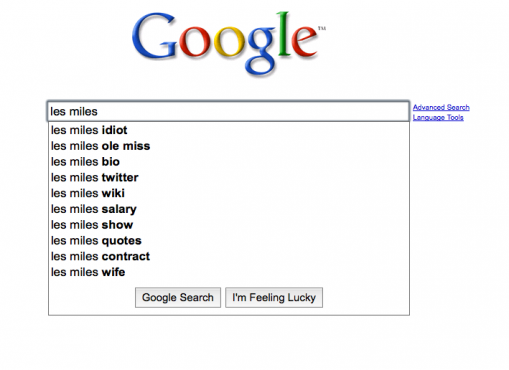Select 'les miles contract' suggestion
The image size is (509, 370).
[x=229, y=256]
